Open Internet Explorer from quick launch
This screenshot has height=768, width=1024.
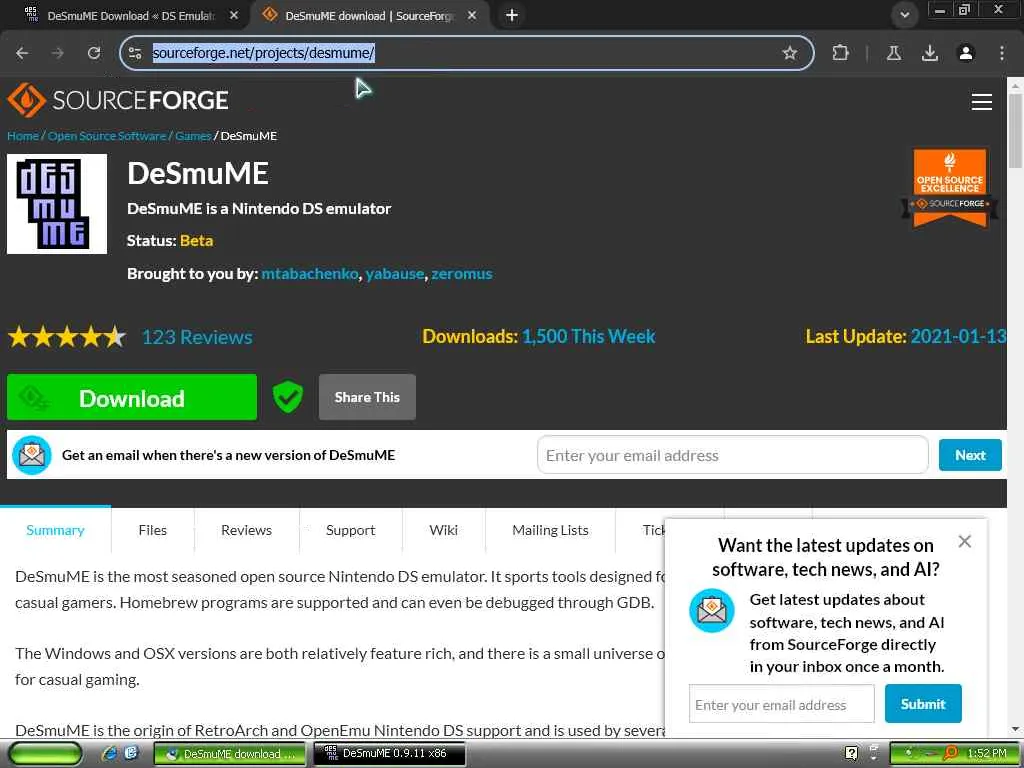109,753
